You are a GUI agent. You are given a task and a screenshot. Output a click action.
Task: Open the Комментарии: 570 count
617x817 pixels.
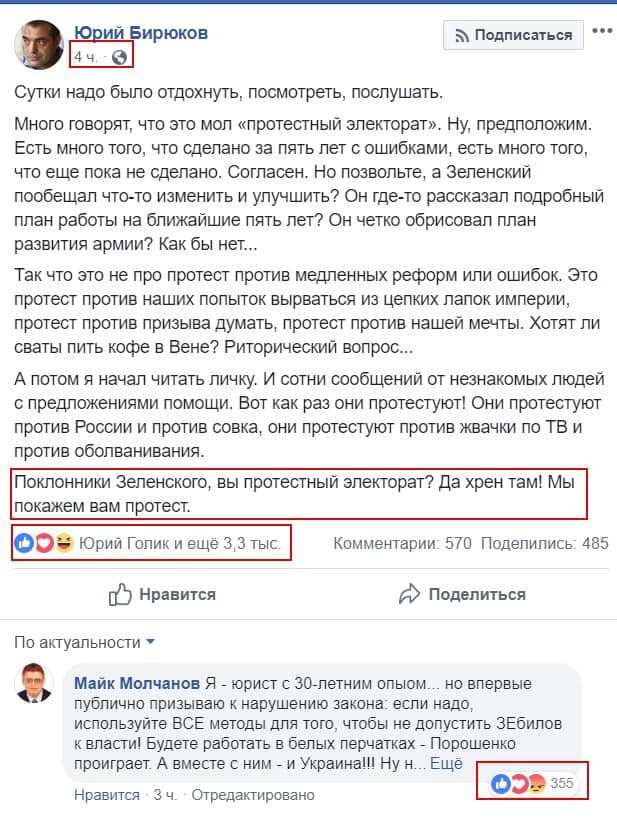point(401,544)
